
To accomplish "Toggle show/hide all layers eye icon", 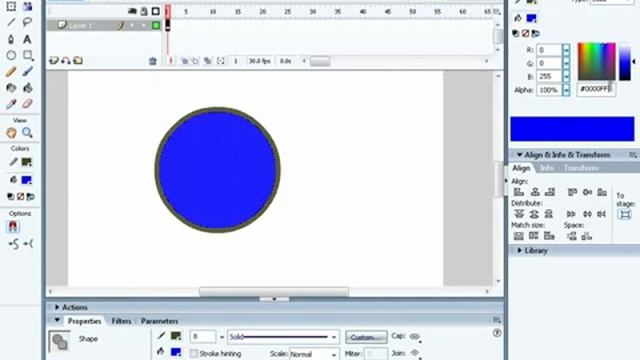I will (x=132, y=12).
